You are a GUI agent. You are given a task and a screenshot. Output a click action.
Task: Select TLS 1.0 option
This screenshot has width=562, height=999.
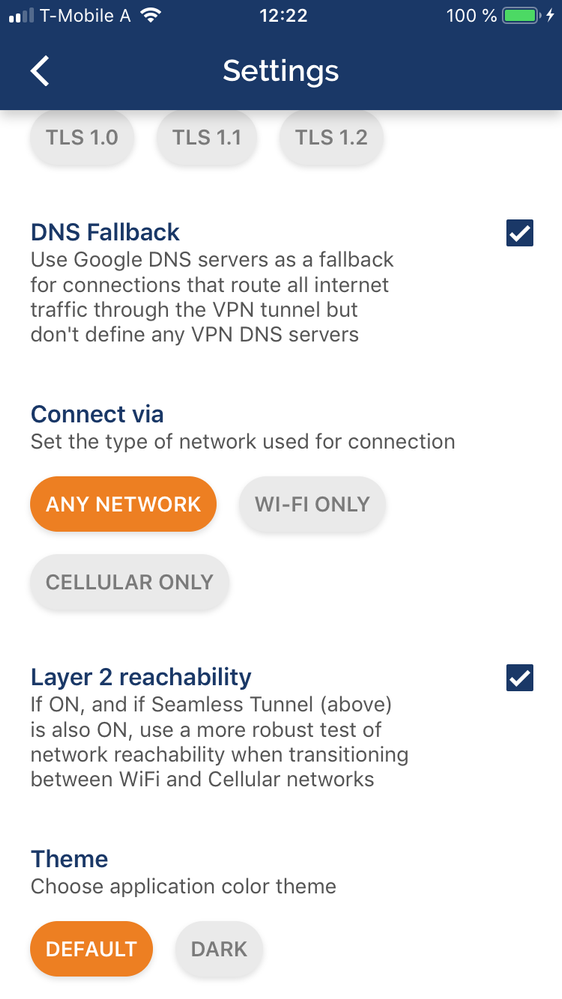82,138
